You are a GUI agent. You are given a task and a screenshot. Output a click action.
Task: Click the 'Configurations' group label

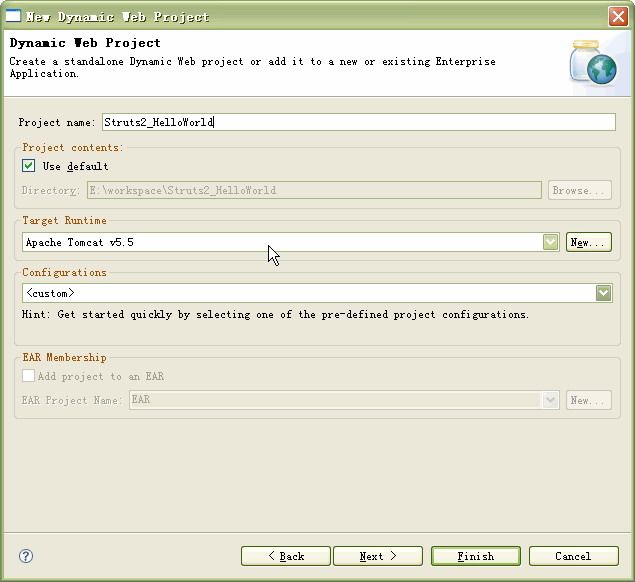coord(64,272)
